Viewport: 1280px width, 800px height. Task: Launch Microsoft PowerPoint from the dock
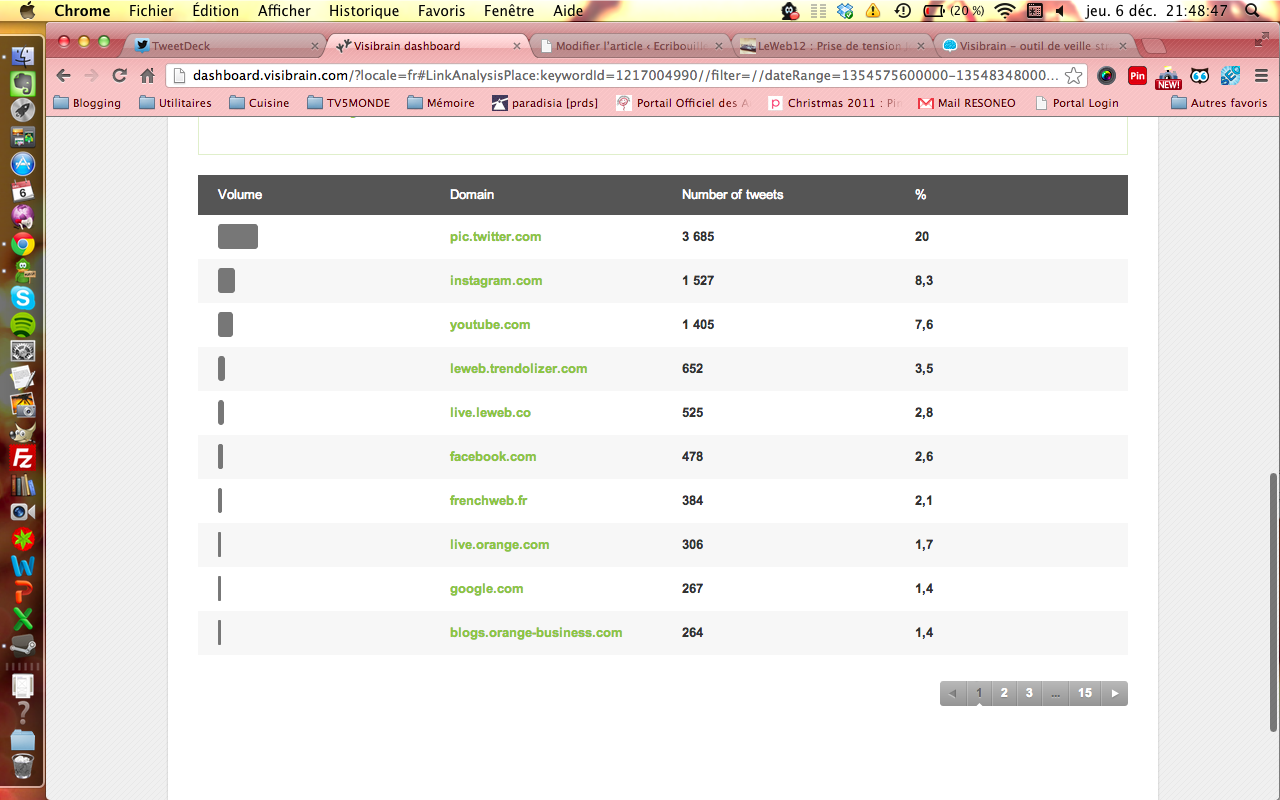tap(22, 592)
